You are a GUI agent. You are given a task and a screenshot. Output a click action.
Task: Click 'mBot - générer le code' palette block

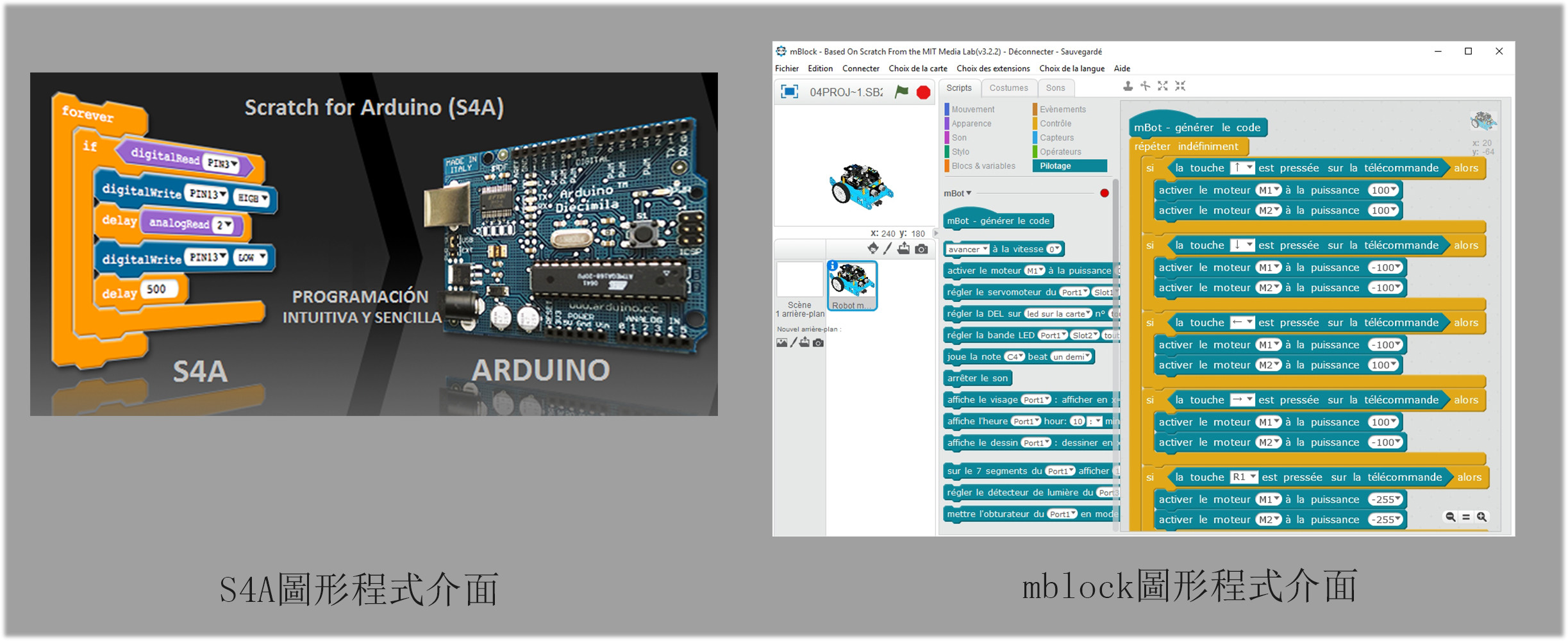[998, 221]
